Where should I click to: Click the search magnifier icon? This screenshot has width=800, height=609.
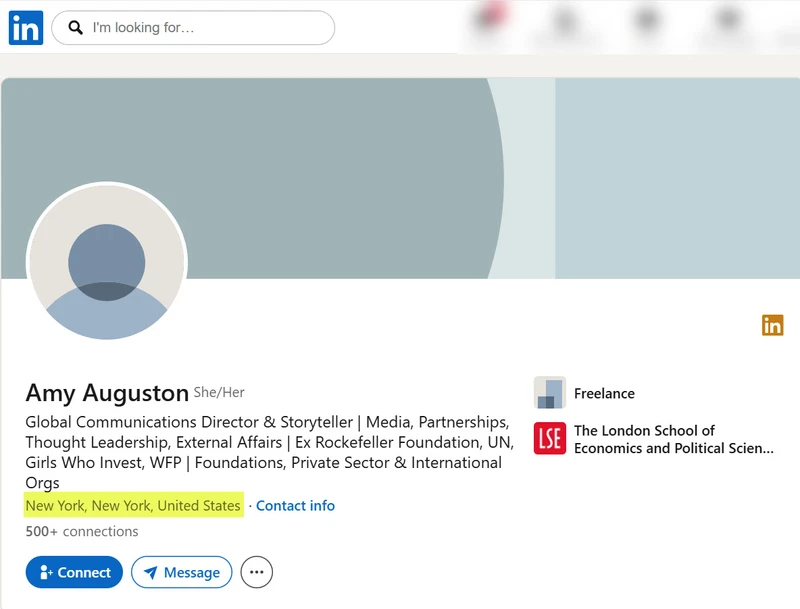tap(76, 28)
